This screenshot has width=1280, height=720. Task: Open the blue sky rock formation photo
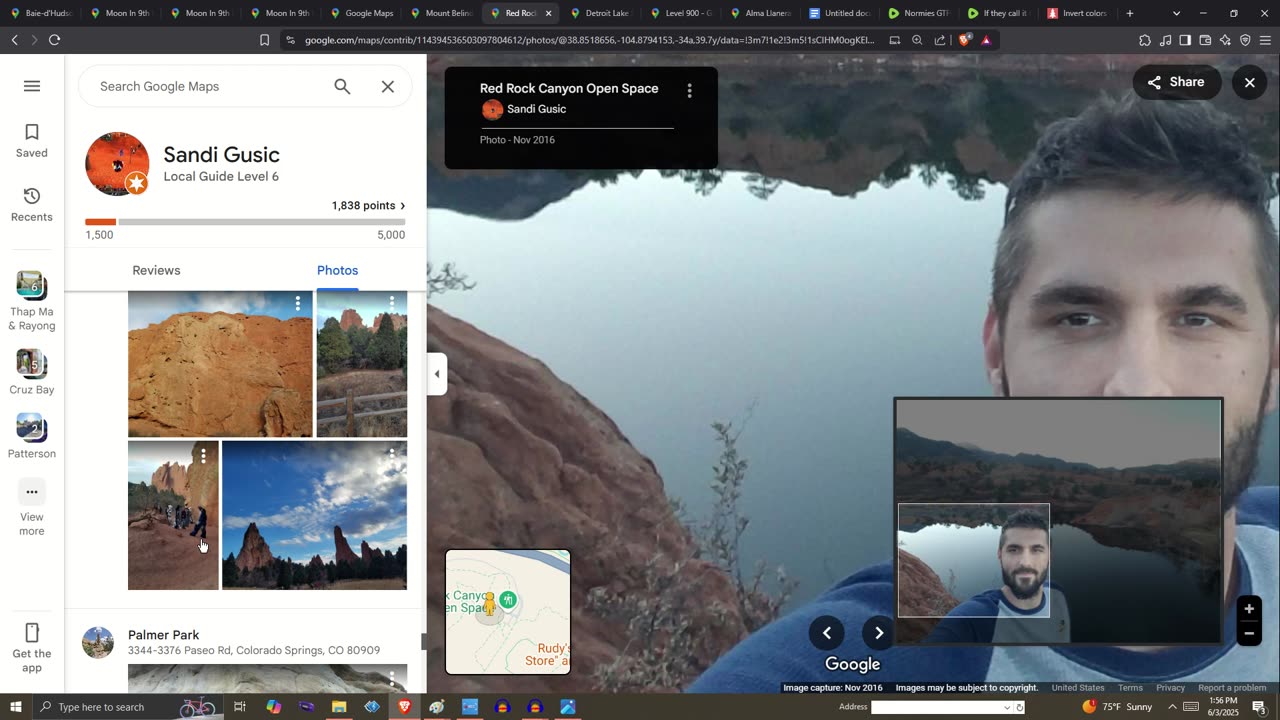(x=314, y=515)
